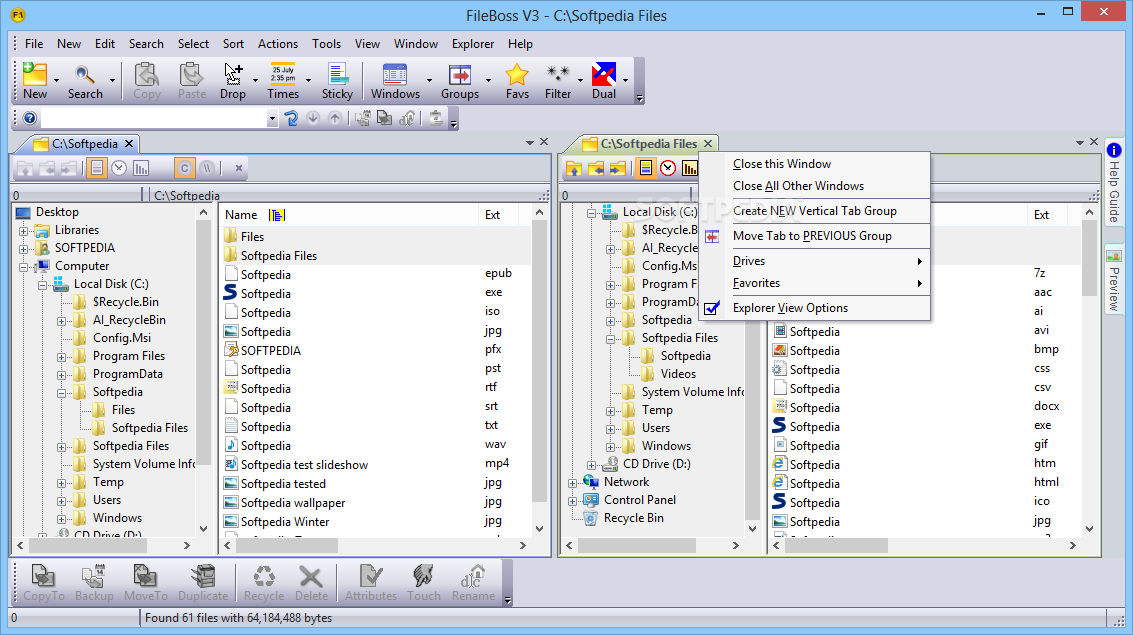The width and height of the screenshot is (1133, 635).
Task: Close the C:\Softpedia Files tab
Action: pyautogui.click(x=708, y=143)
